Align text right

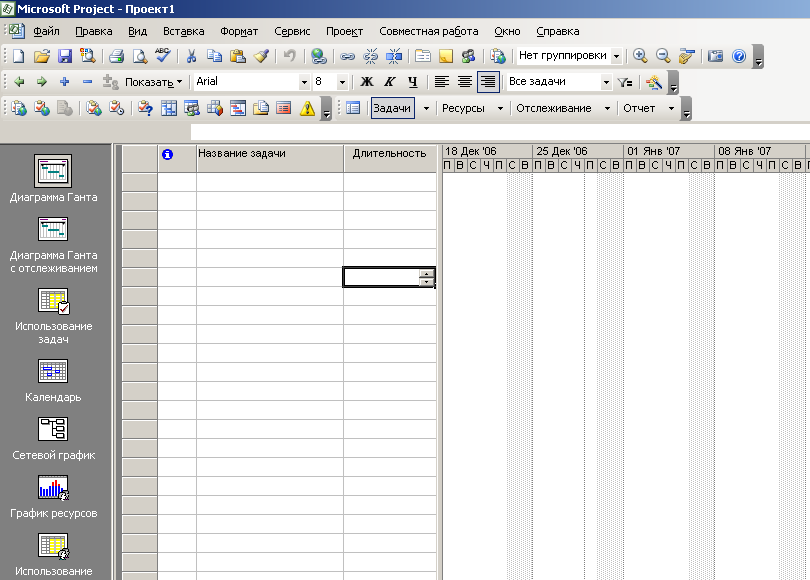488,82
